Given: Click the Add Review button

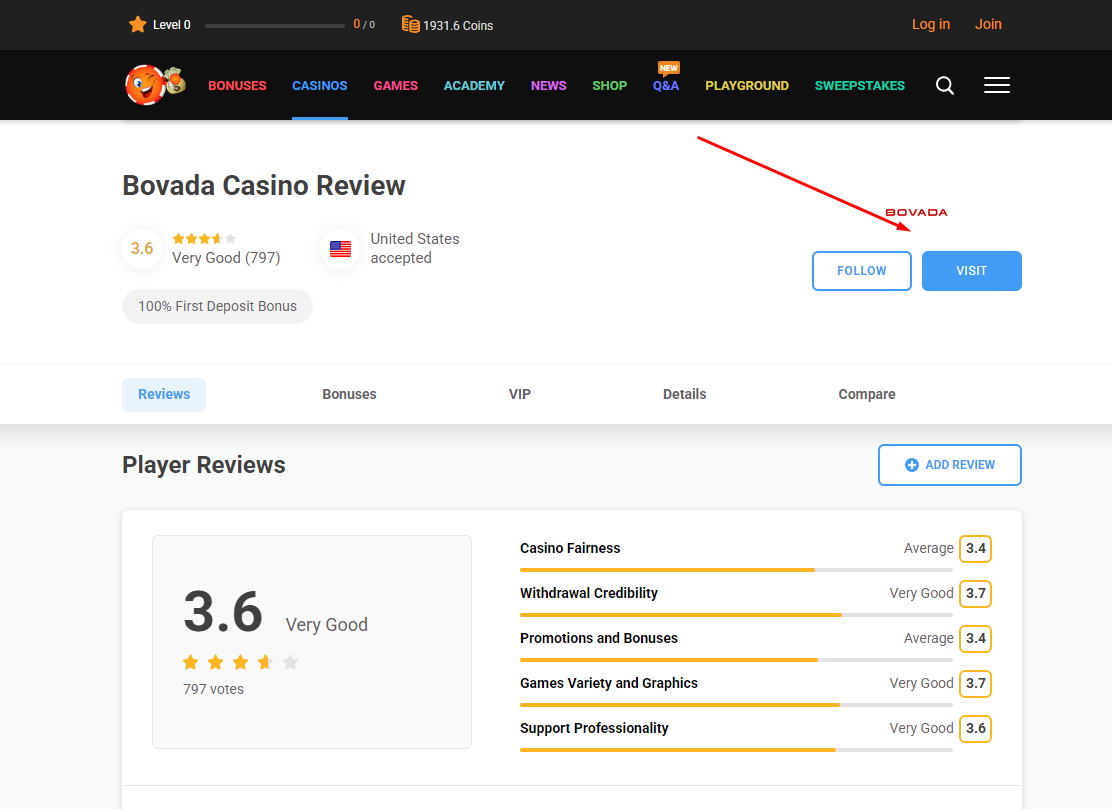Looking at the screenshot, I should 949,465.
